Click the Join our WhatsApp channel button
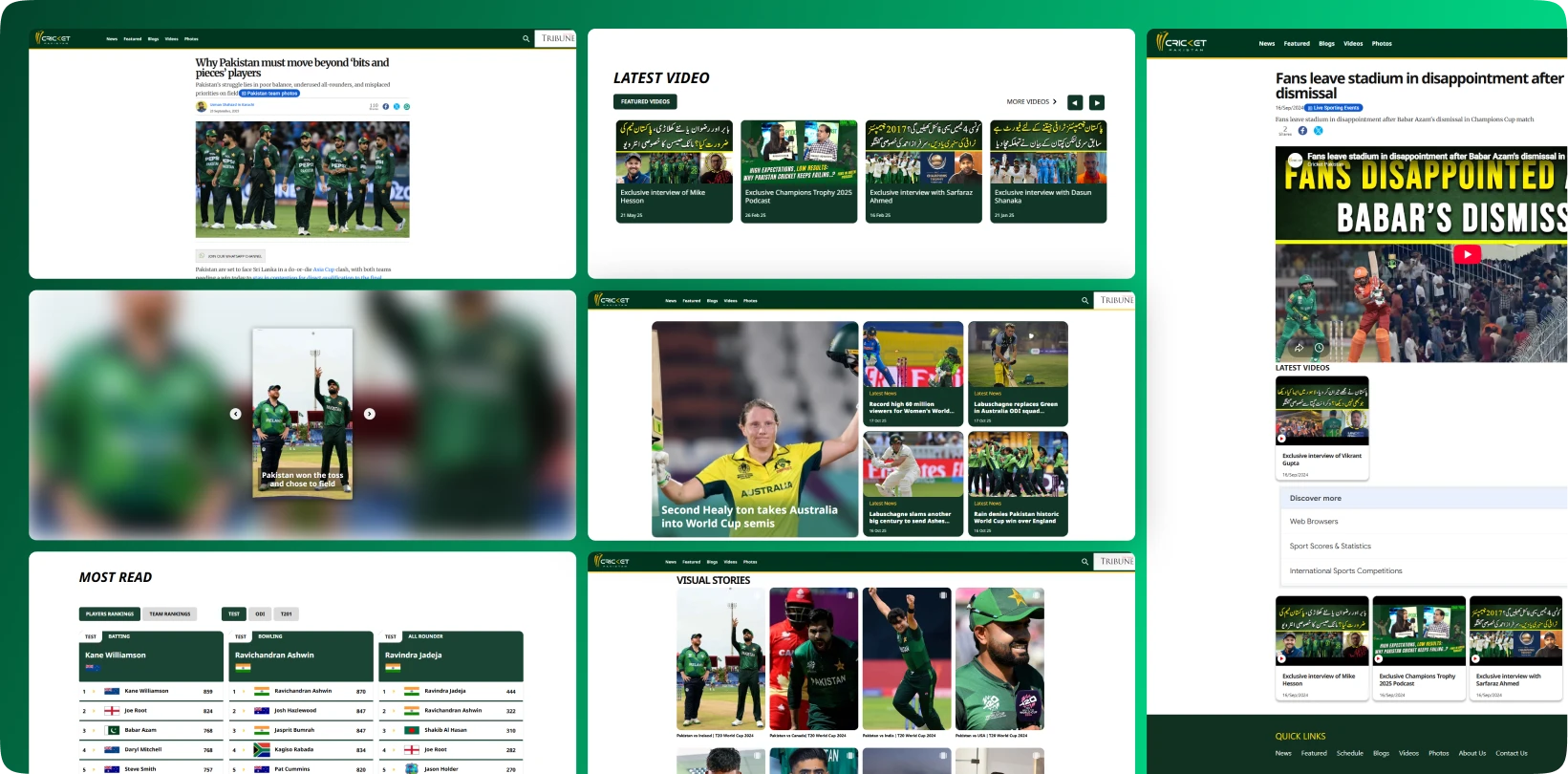1568x774 pixels. tap(230, 256)
